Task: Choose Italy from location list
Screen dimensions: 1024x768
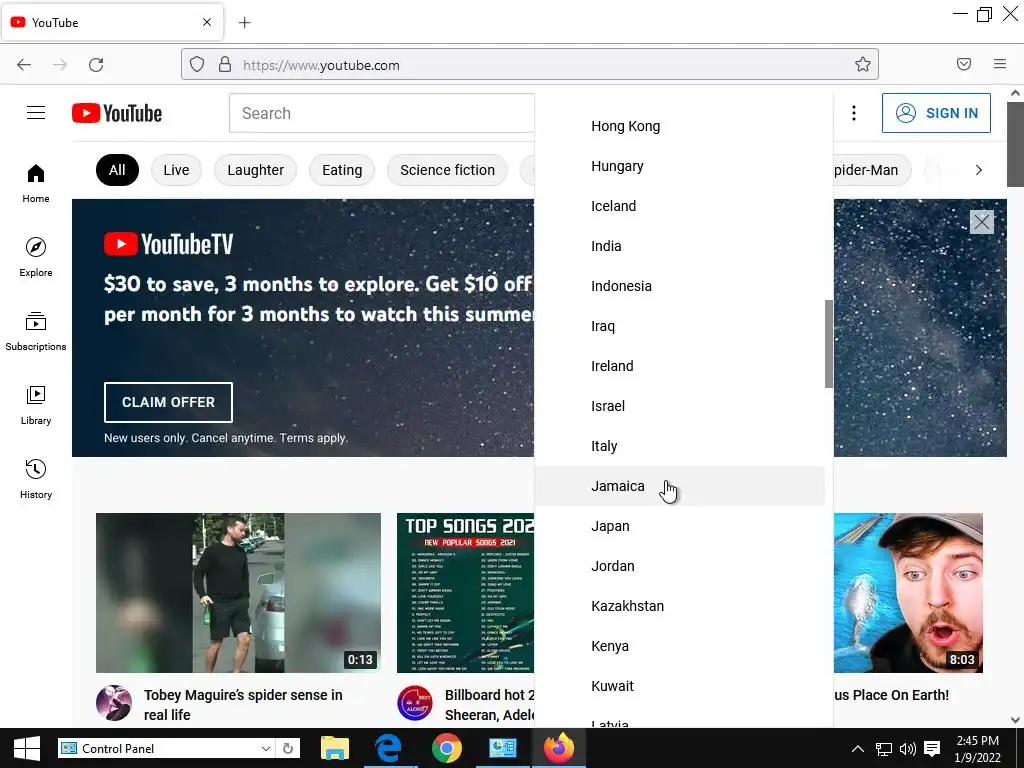Action: point(680,446)
